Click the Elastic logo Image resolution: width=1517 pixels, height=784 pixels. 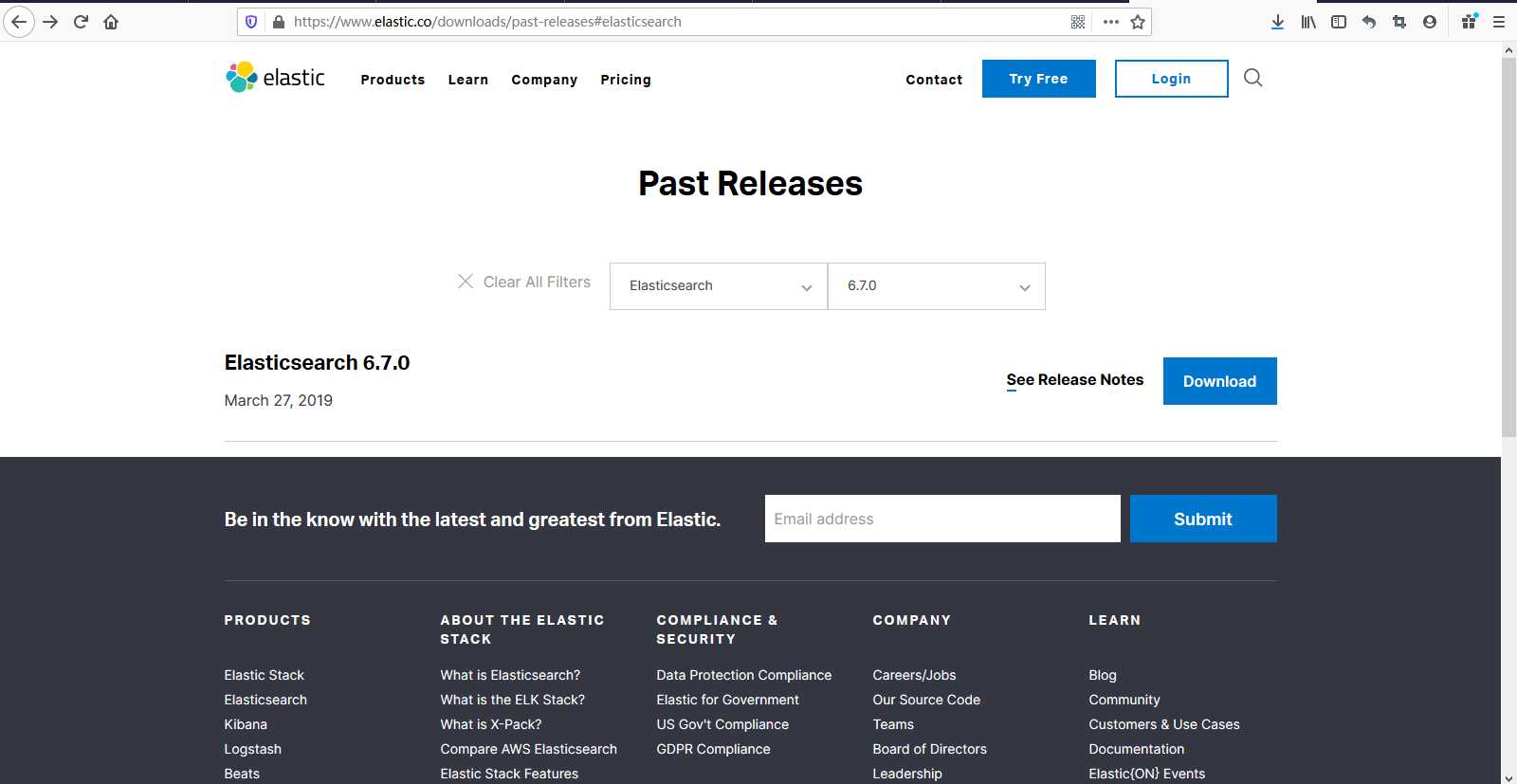[x=275, y=78]
